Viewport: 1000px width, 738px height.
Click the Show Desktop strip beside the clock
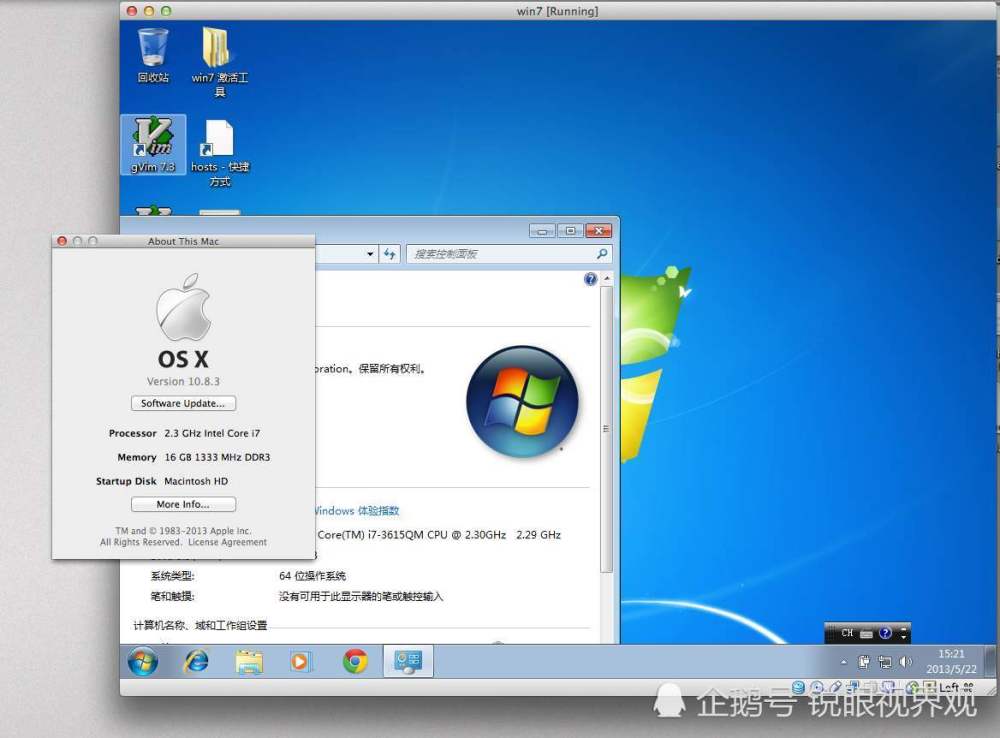990,661
